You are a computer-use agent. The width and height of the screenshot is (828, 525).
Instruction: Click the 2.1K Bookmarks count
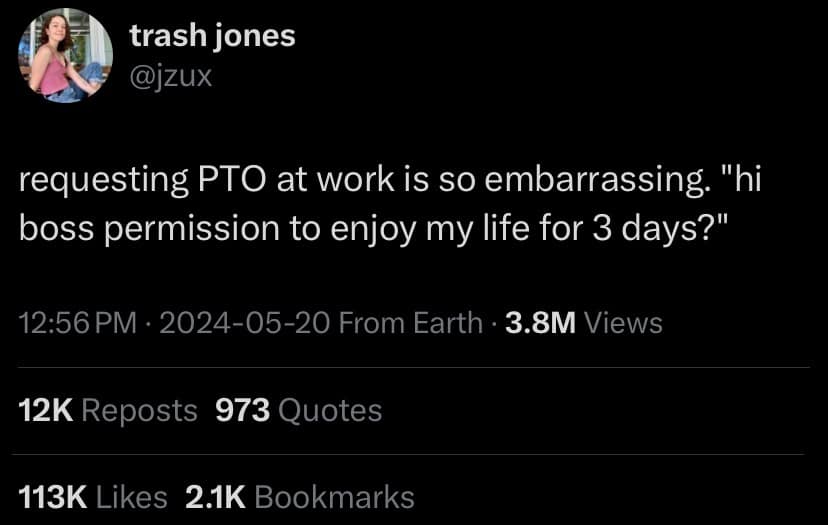coord(299,497)
